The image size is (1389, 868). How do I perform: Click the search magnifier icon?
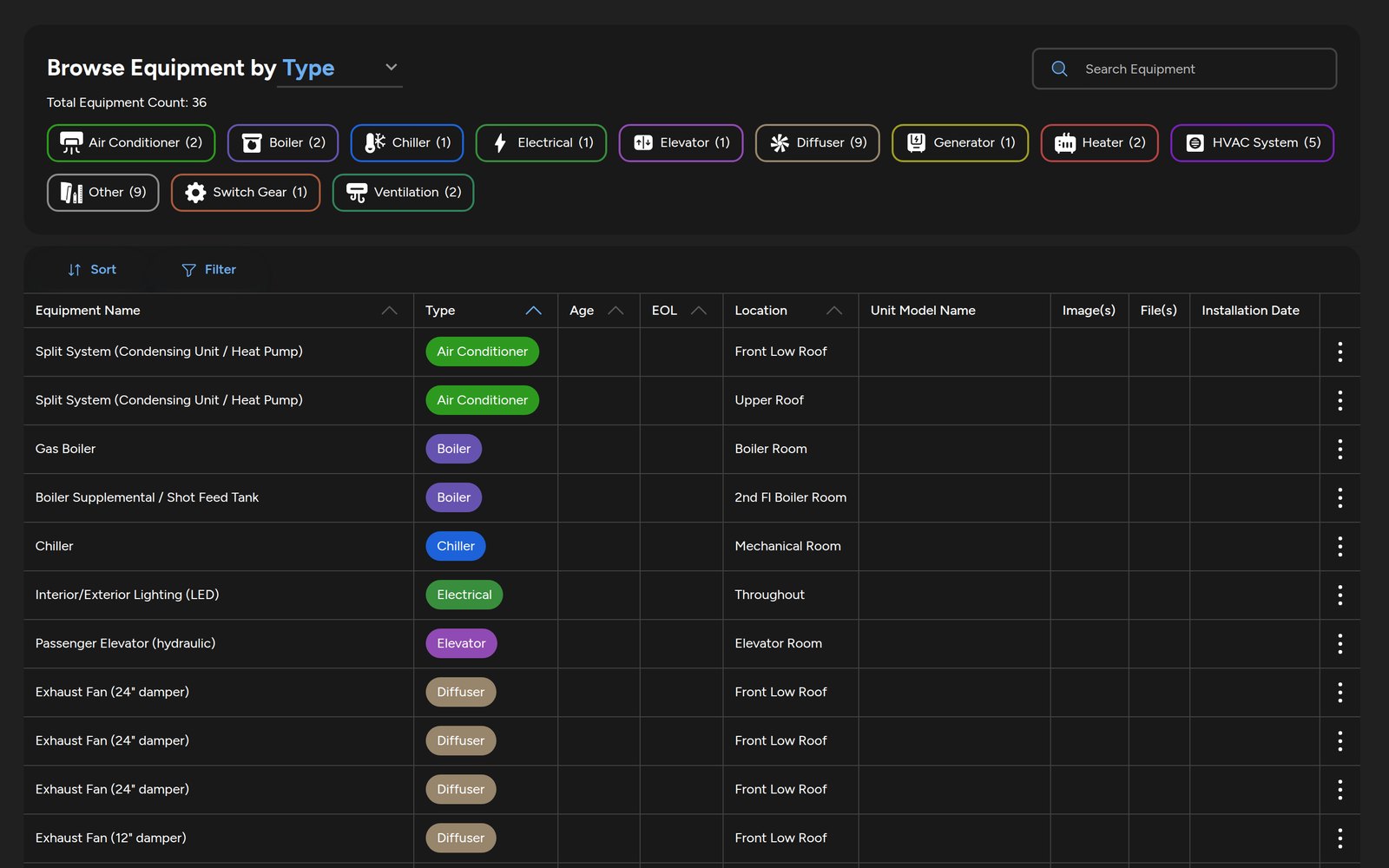(1059, 69)
